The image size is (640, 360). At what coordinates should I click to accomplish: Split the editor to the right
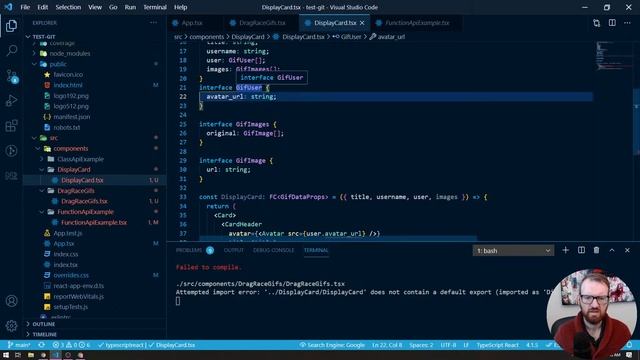pyautogui.click(x=612, y=23)
